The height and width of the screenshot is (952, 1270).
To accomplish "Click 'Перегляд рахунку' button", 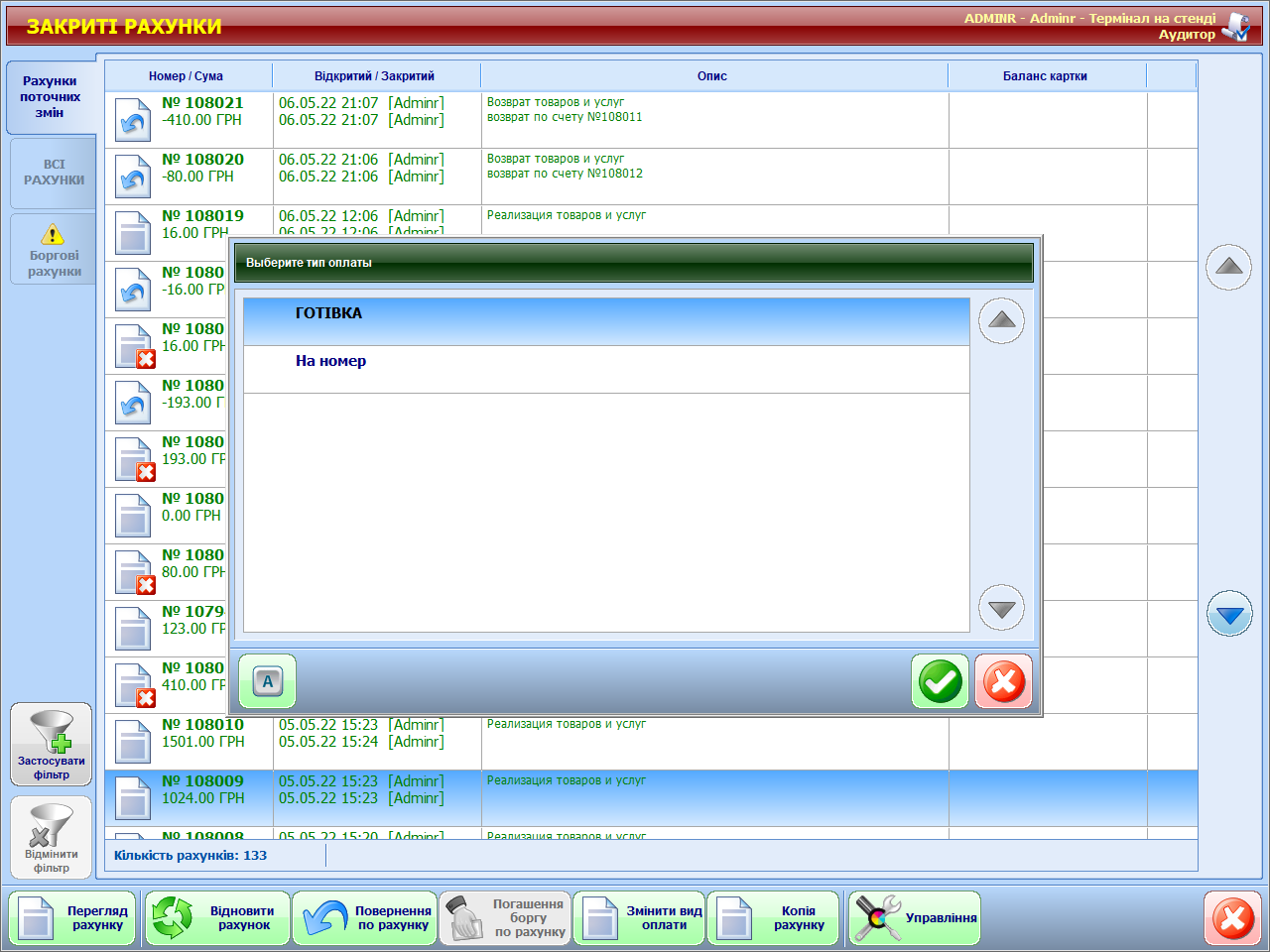I will tap(72, 918).
